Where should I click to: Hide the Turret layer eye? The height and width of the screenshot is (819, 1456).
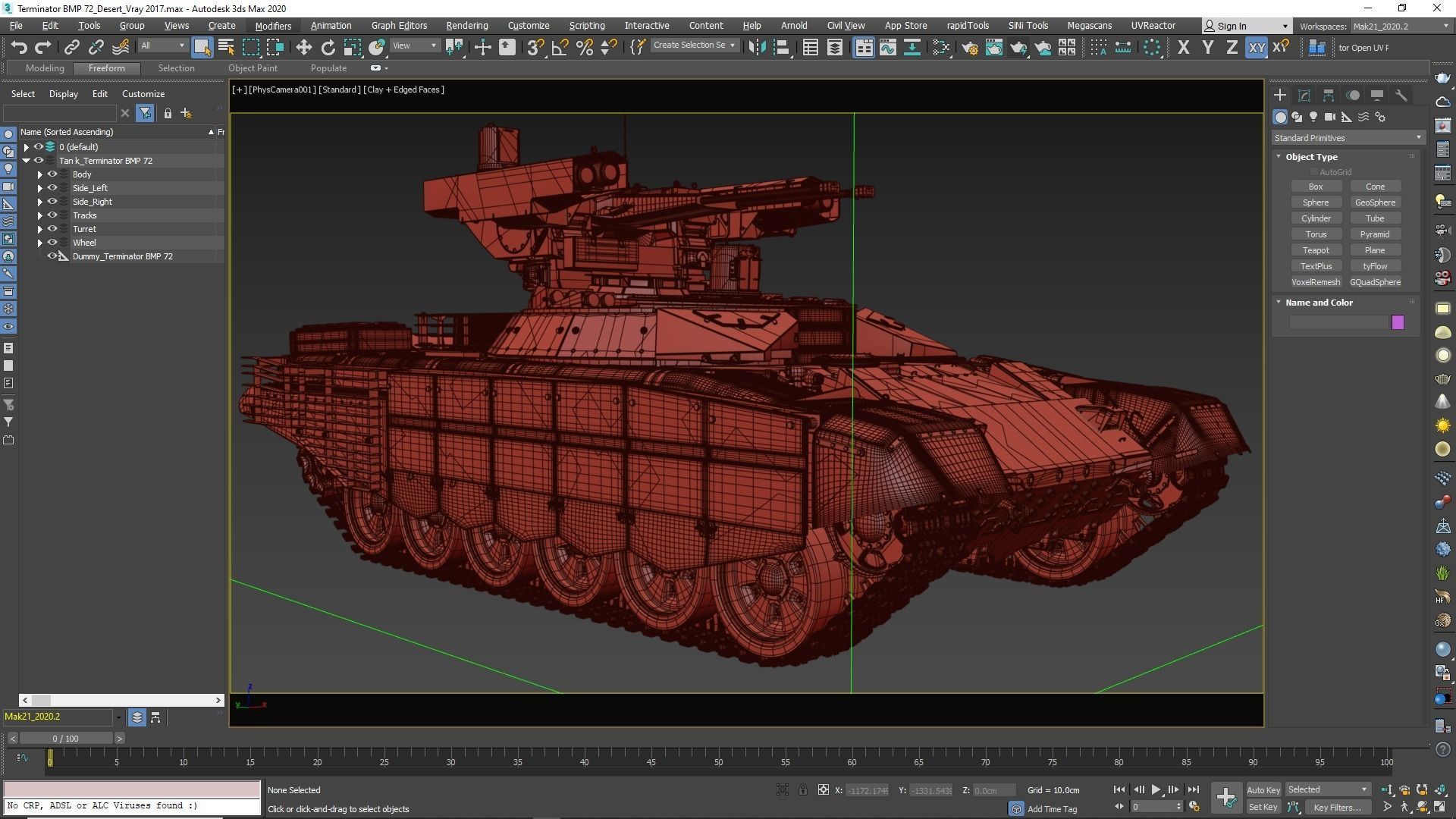pos(52,229)
